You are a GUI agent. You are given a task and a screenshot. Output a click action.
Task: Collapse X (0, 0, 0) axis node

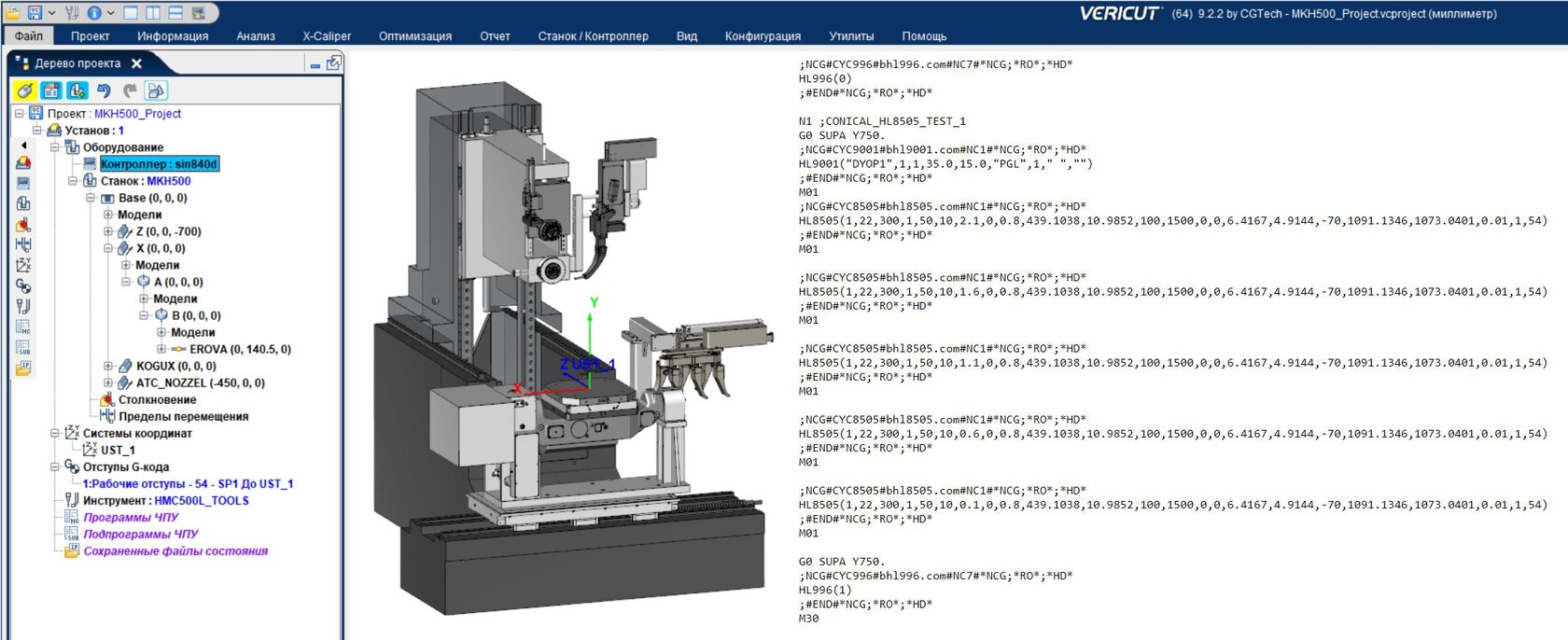(108, 248)
